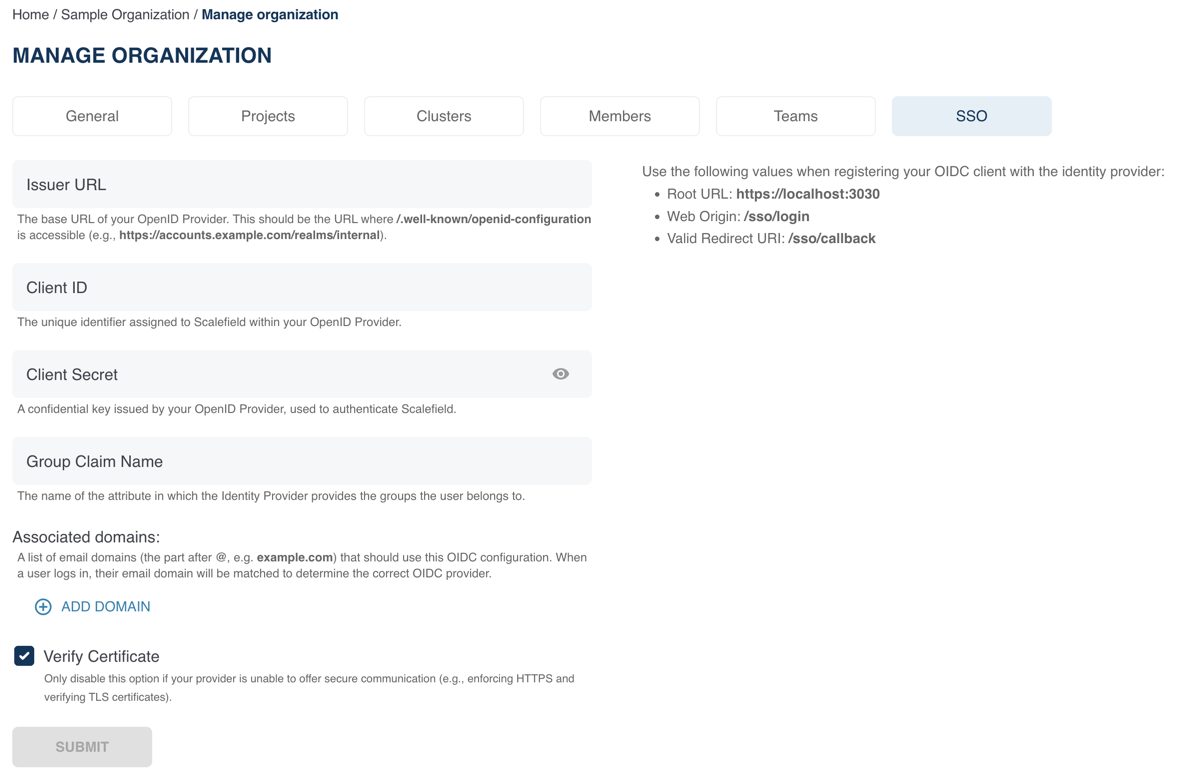The height and width of the screenshot is (774, 1183).
Task: Focus the Client Secret text field
Action: [x=280, y=375]
